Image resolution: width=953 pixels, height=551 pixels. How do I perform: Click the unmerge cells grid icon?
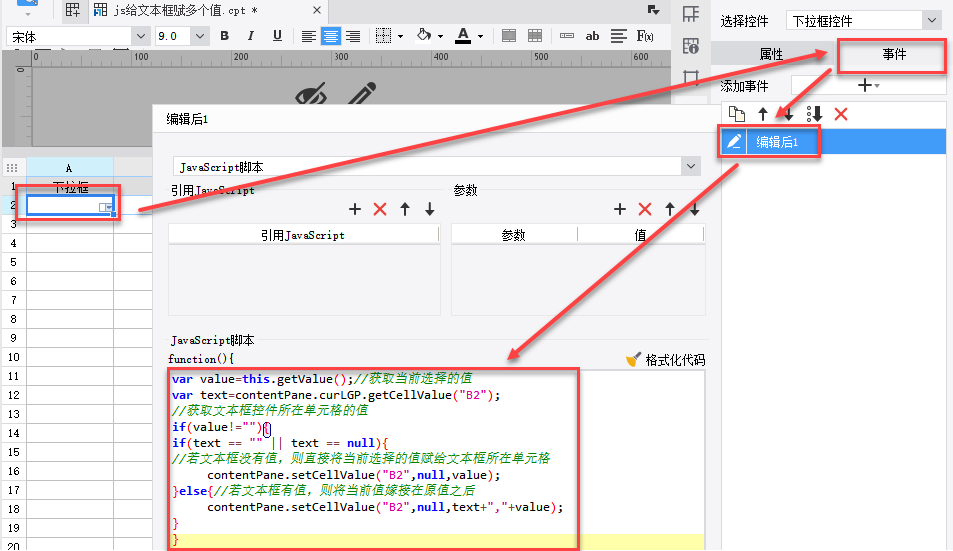point(535,36)
